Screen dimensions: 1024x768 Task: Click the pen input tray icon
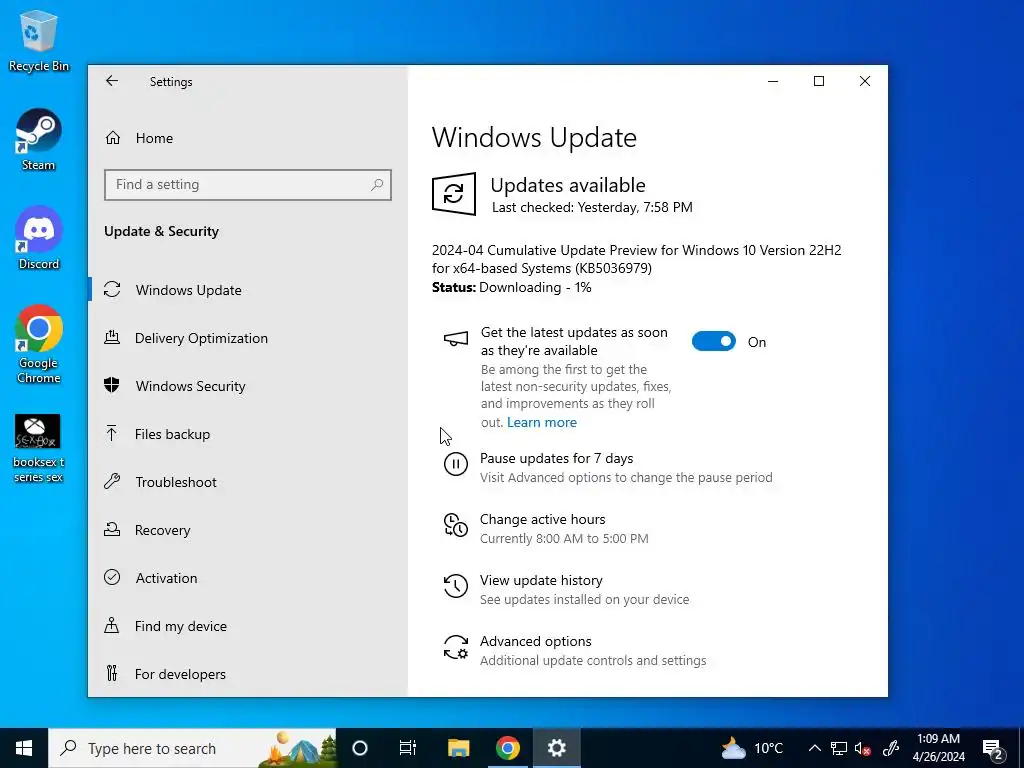(891, 748)
